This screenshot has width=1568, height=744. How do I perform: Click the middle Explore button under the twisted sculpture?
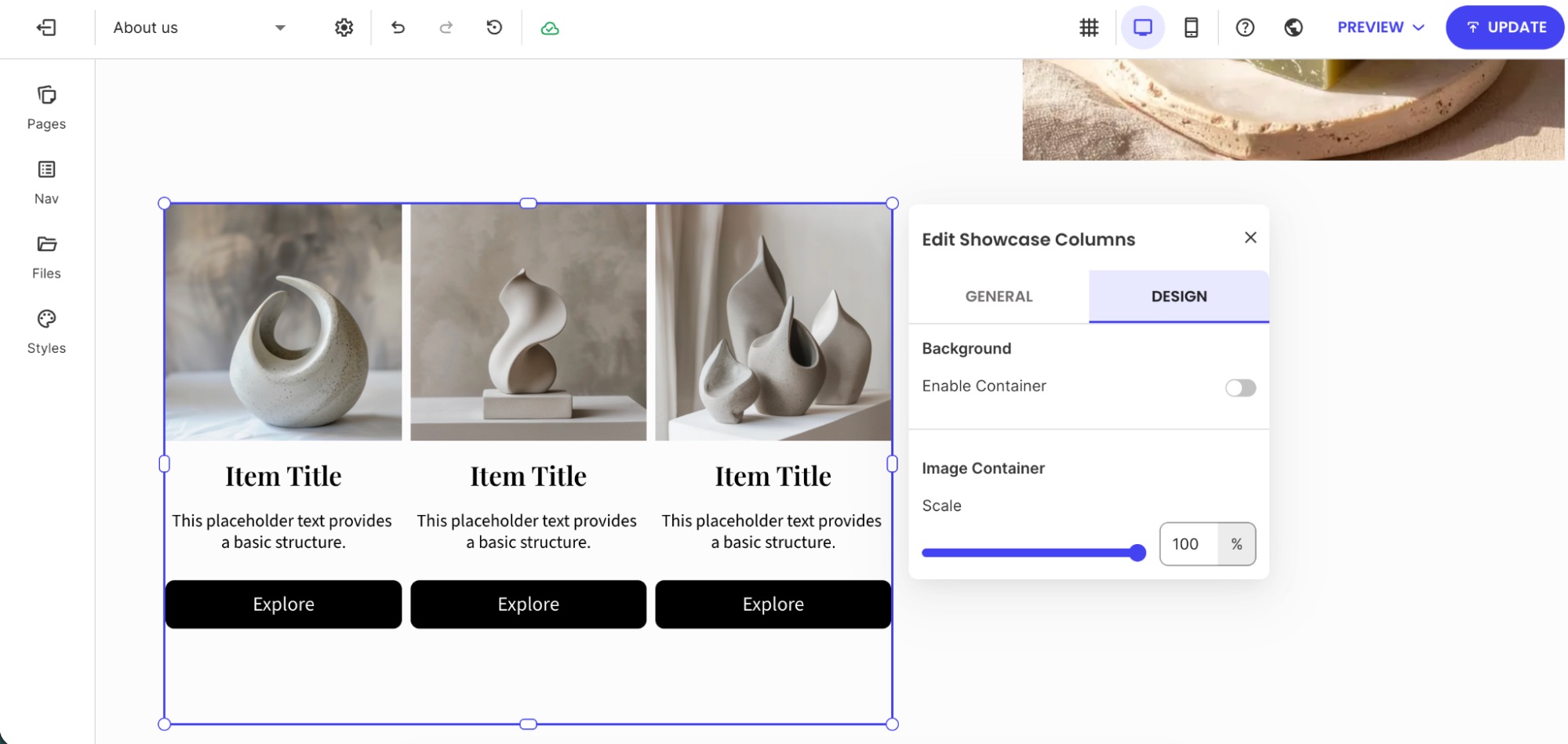click(x=528, y=604)
